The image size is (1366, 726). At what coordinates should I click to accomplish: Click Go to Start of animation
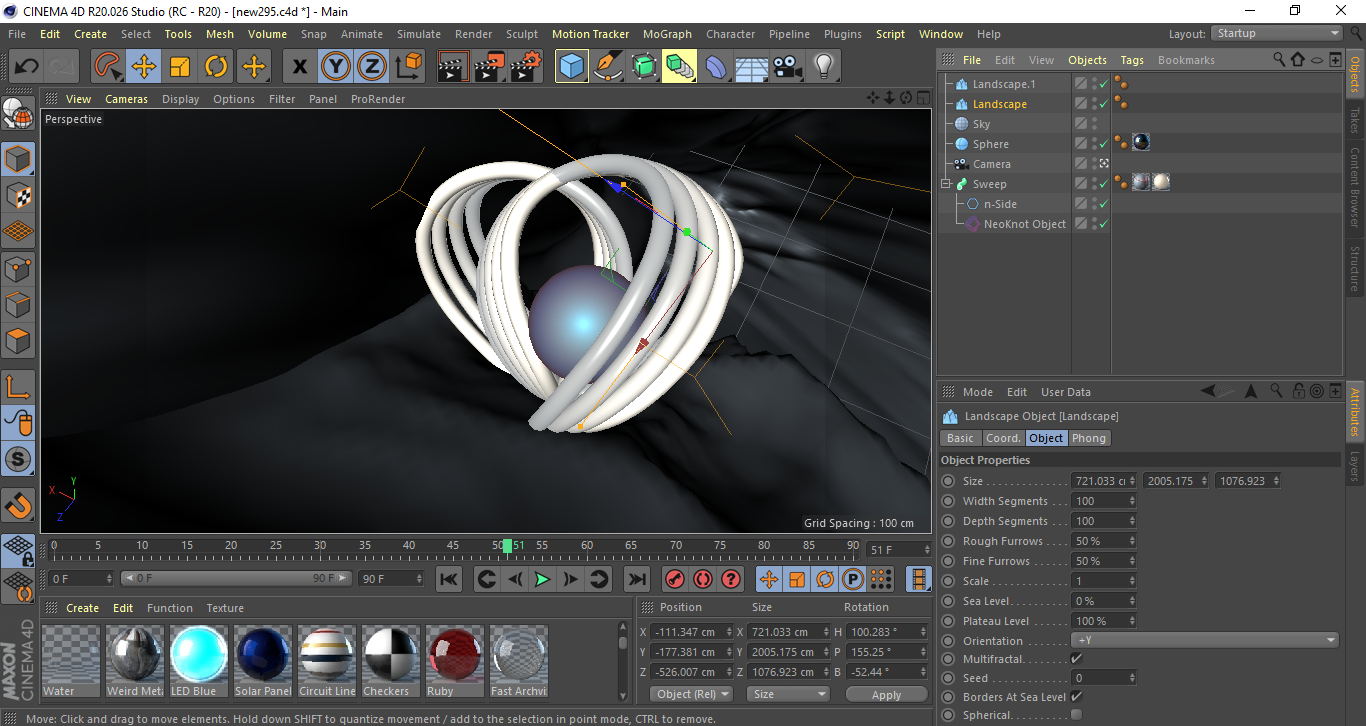click(449, 579)
